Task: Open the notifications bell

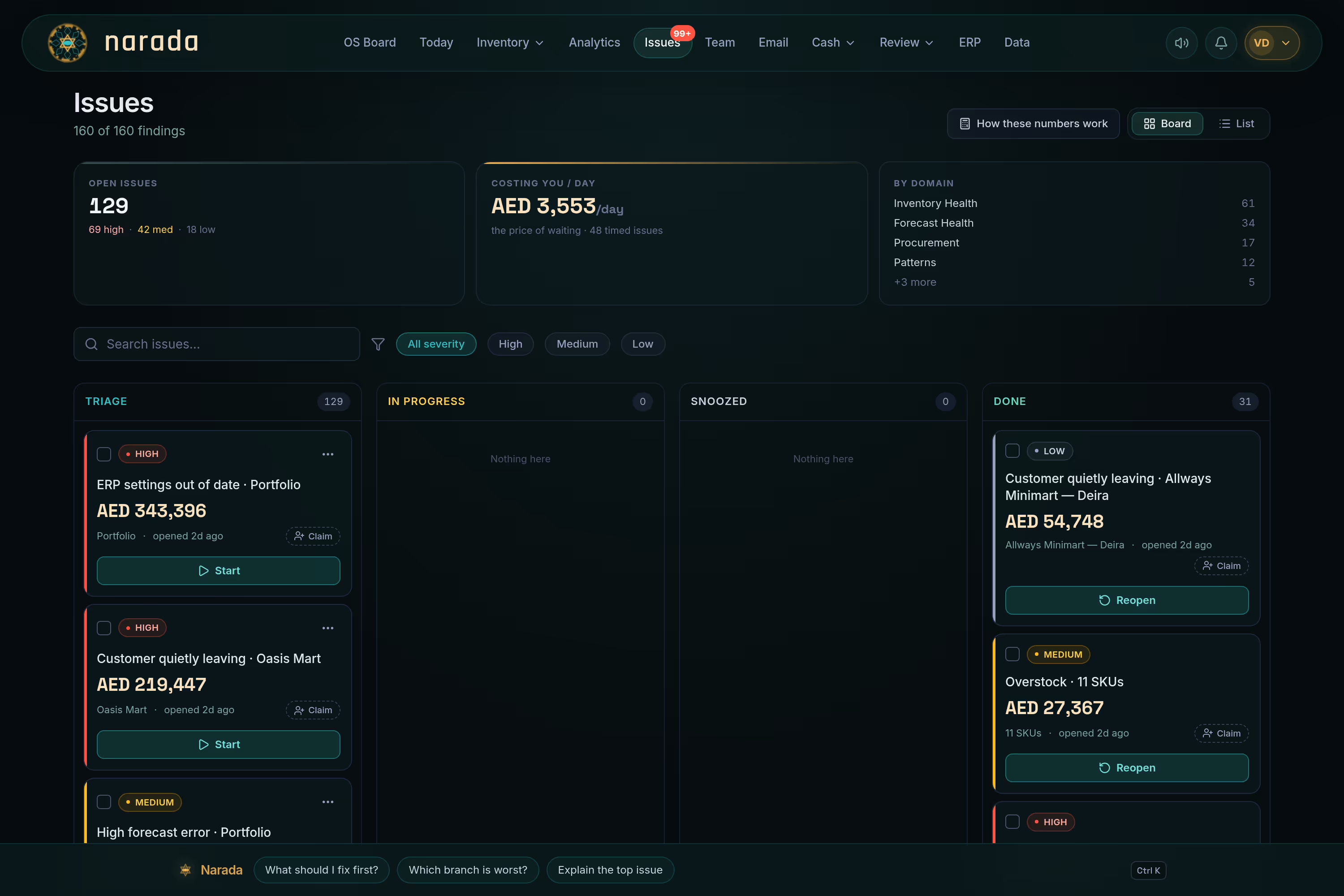Action: click(x=1220, y=43)
